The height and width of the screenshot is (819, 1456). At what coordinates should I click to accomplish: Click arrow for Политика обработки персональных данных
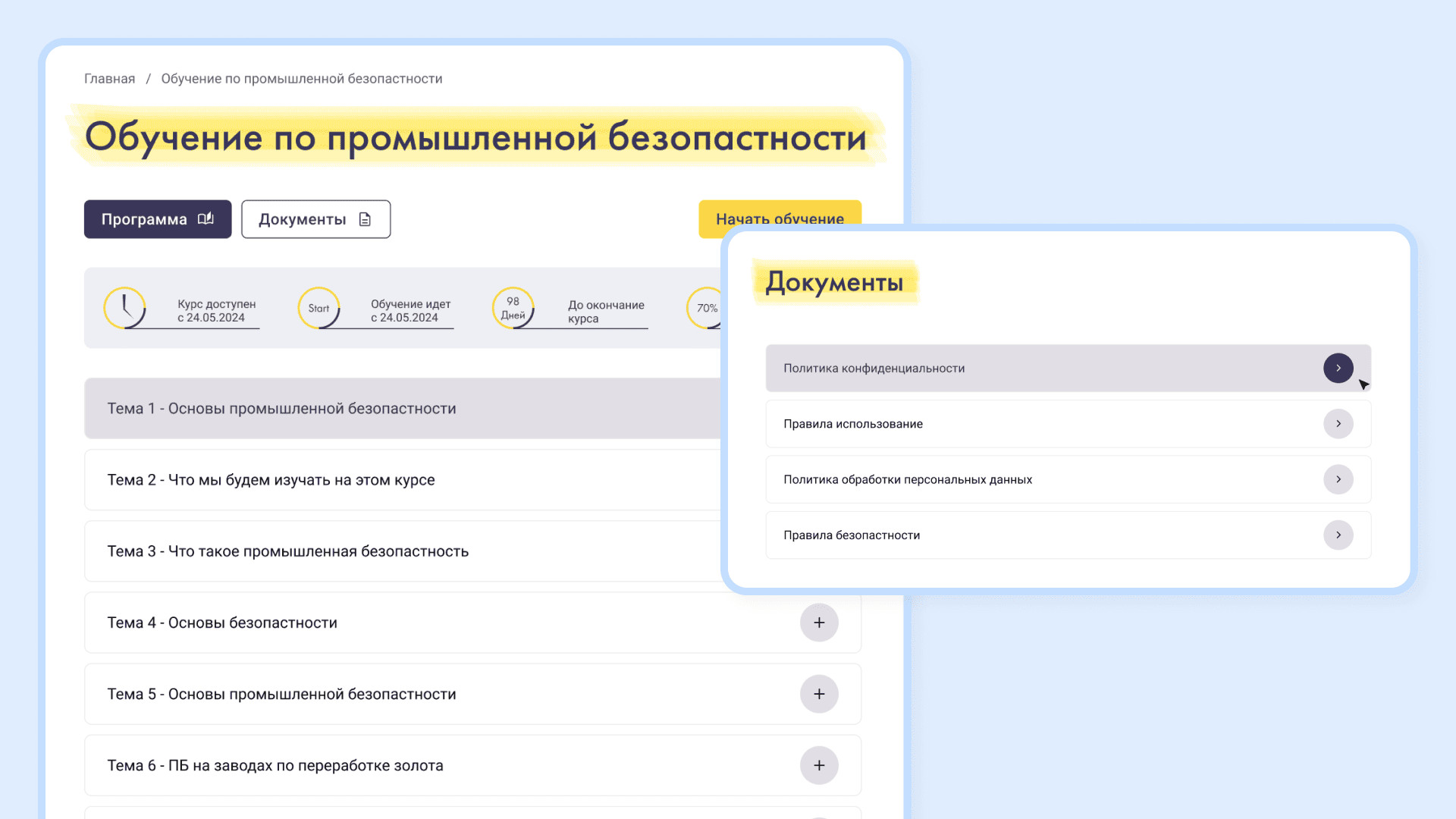pos(1338,479)
